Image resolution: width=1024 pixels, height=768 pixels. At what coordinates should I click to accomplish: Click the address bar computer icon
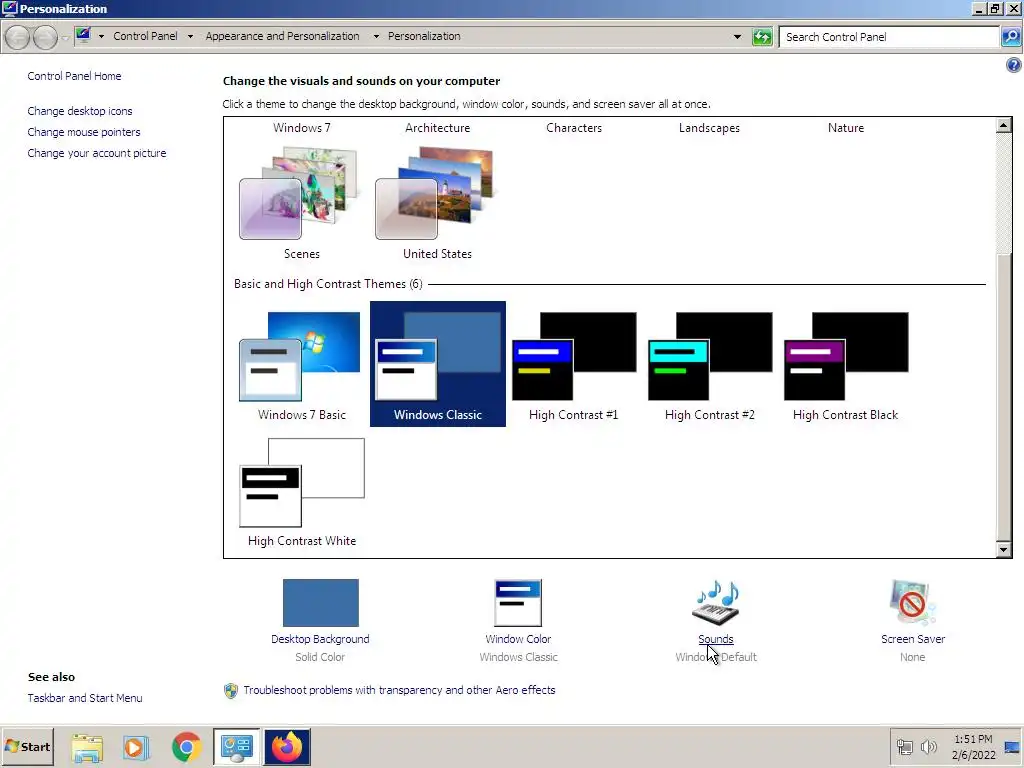pos(83,35)
